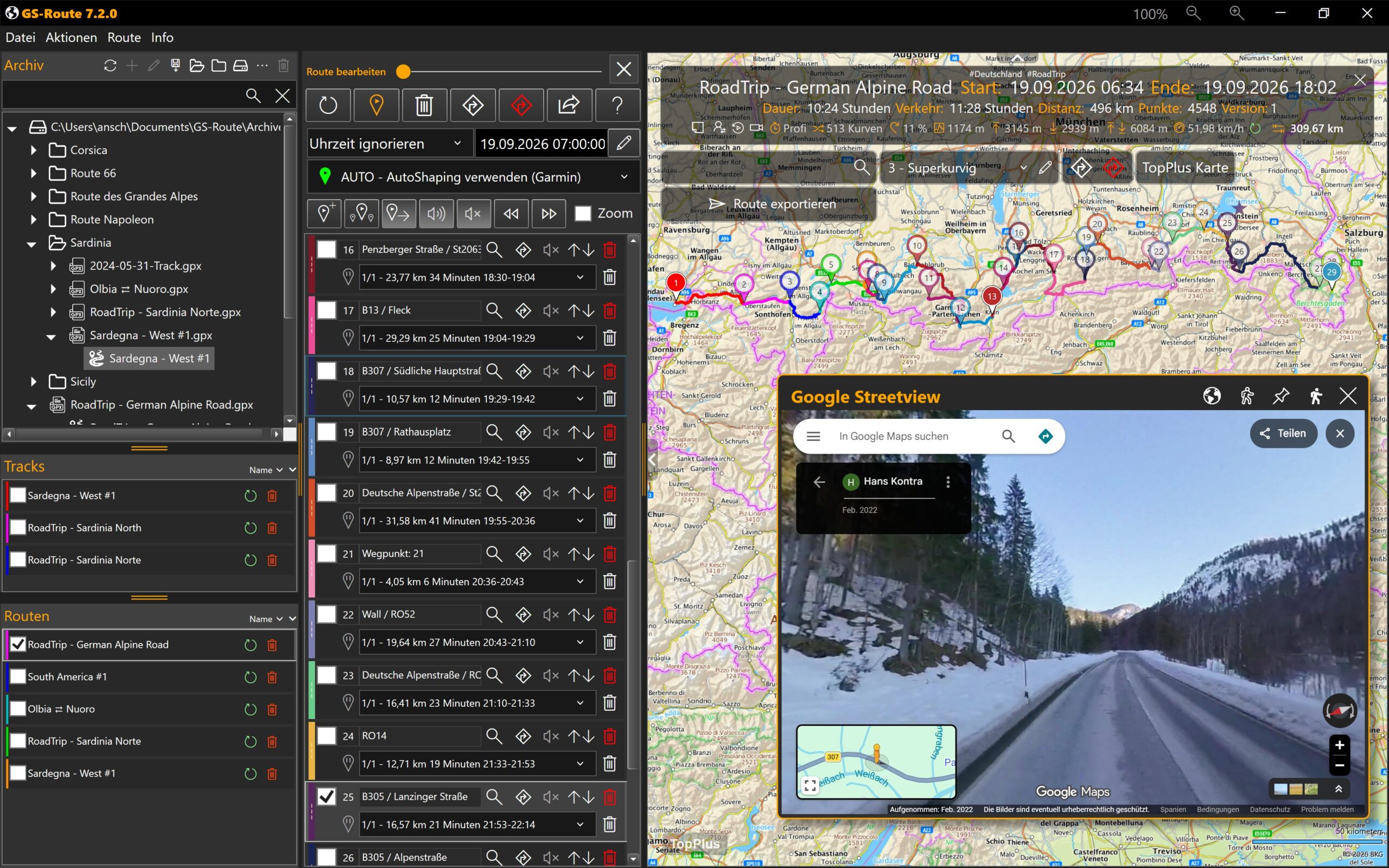
Task: Click the rewind double-arrow button
Action: click(511, 214)
